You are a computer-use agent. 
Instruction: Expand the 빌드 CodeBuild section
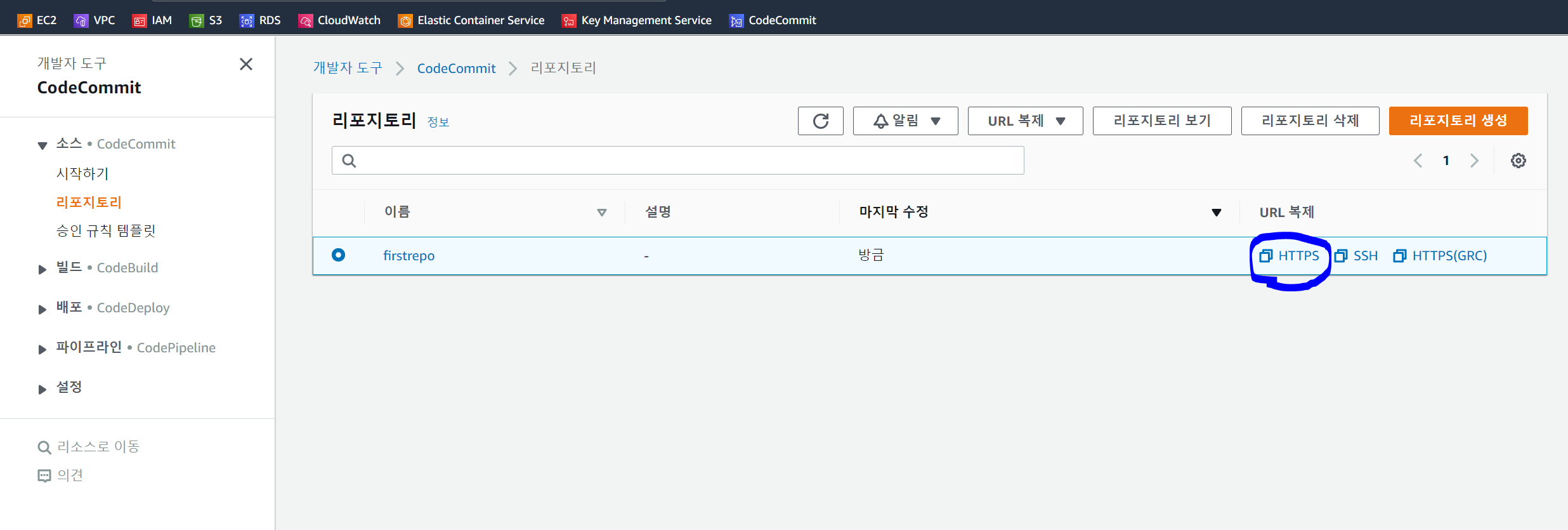click(x=42, y=269)
